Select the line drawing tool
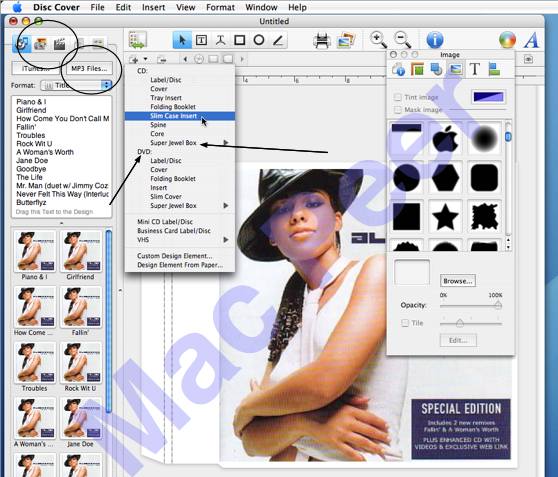558x477 pixels. 278,40
